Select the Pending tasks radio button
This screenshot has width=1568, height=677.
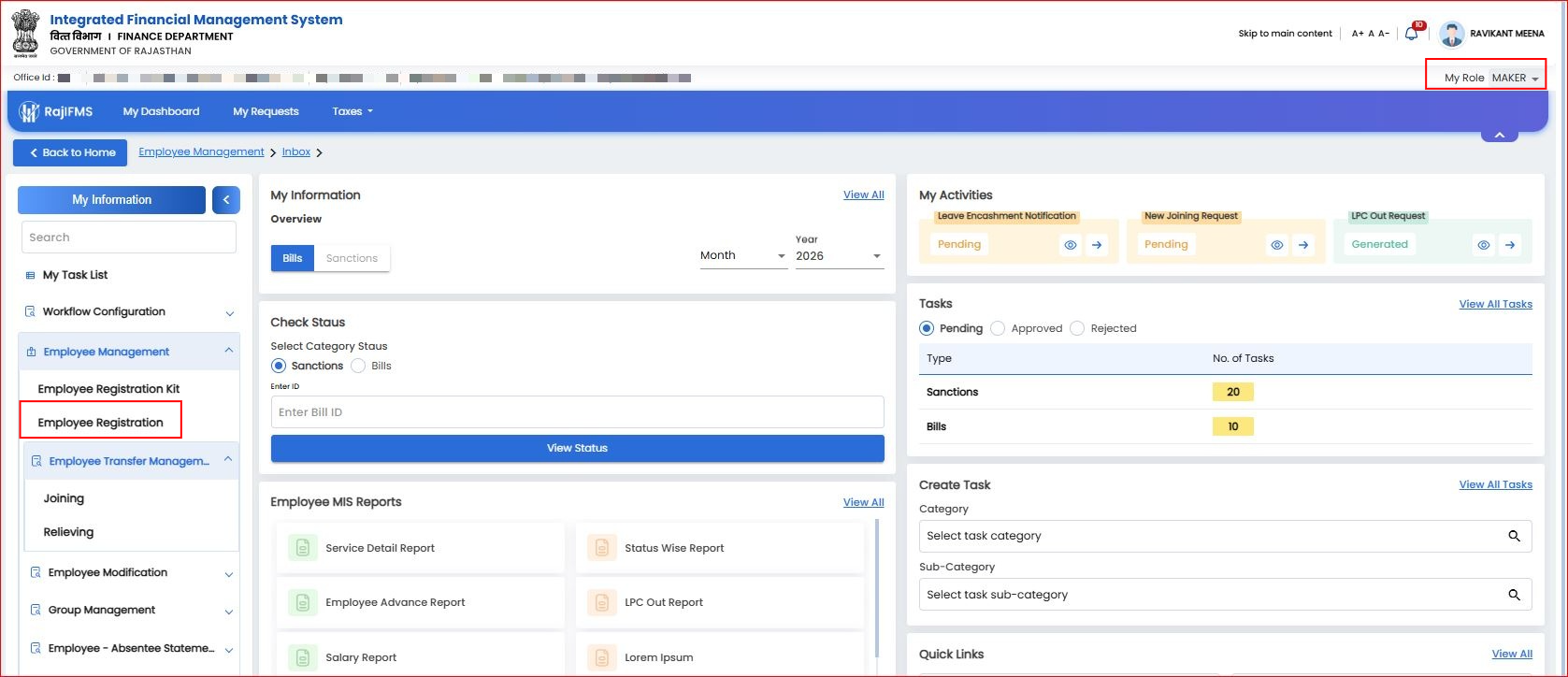pyautogui.click(x=927, y=328)
